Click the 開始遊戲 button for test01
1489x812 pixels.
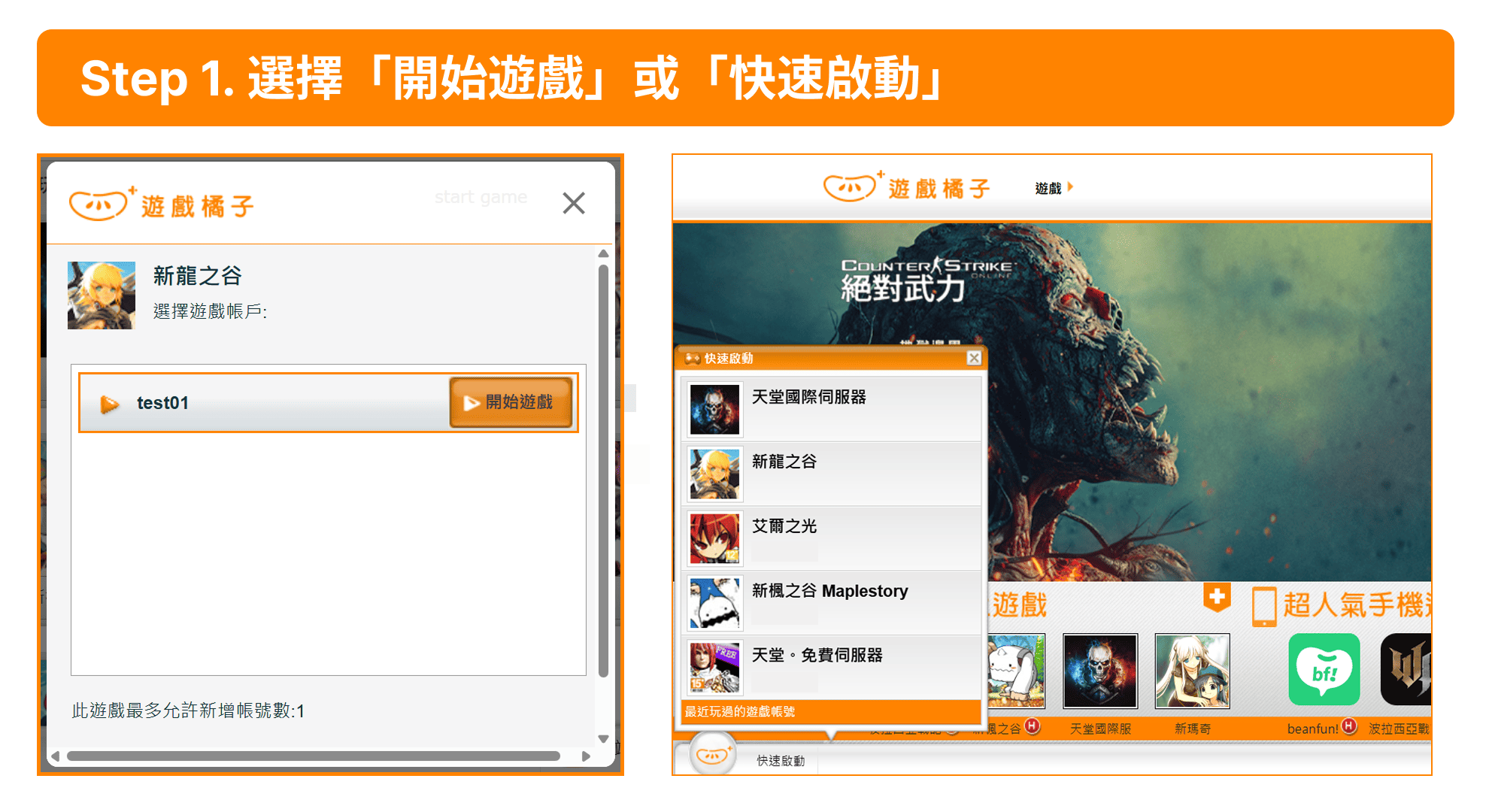(x=511, y=403)
